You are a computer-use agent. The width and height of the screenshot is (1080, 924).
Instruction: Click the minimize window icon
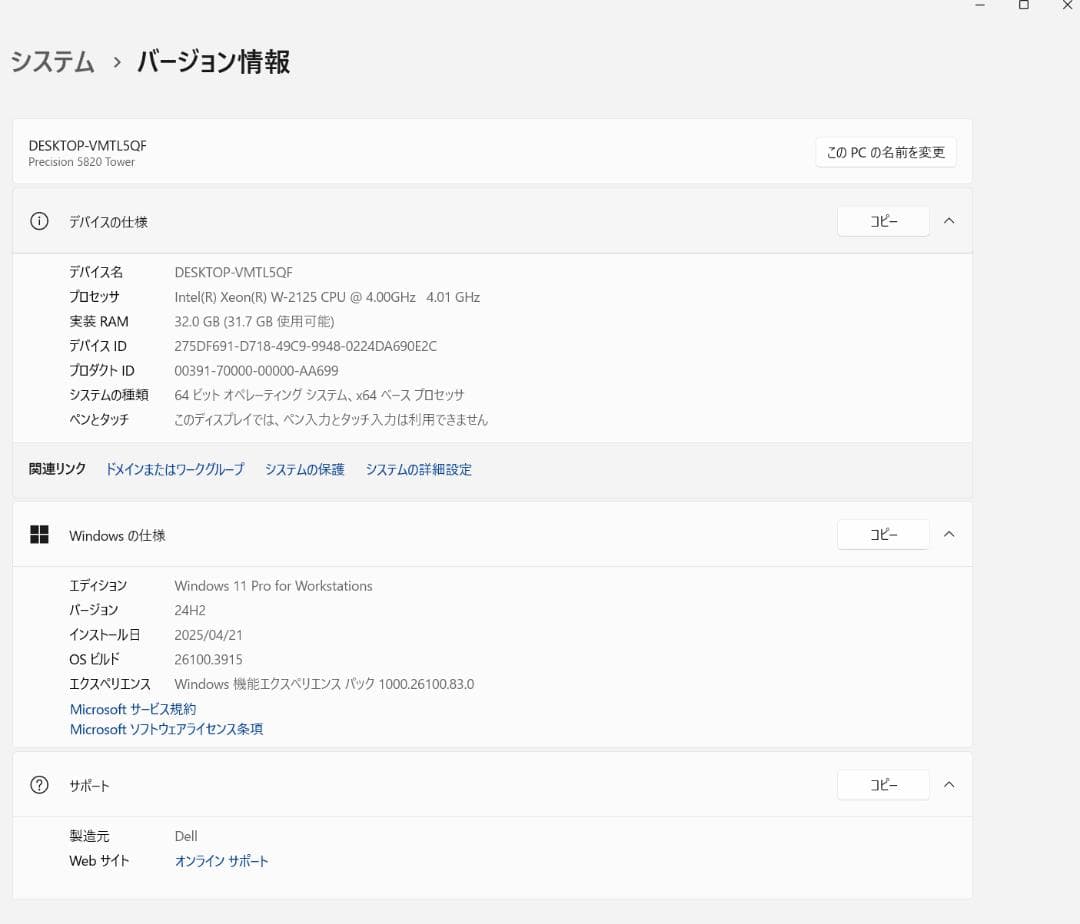pos(977,5)
